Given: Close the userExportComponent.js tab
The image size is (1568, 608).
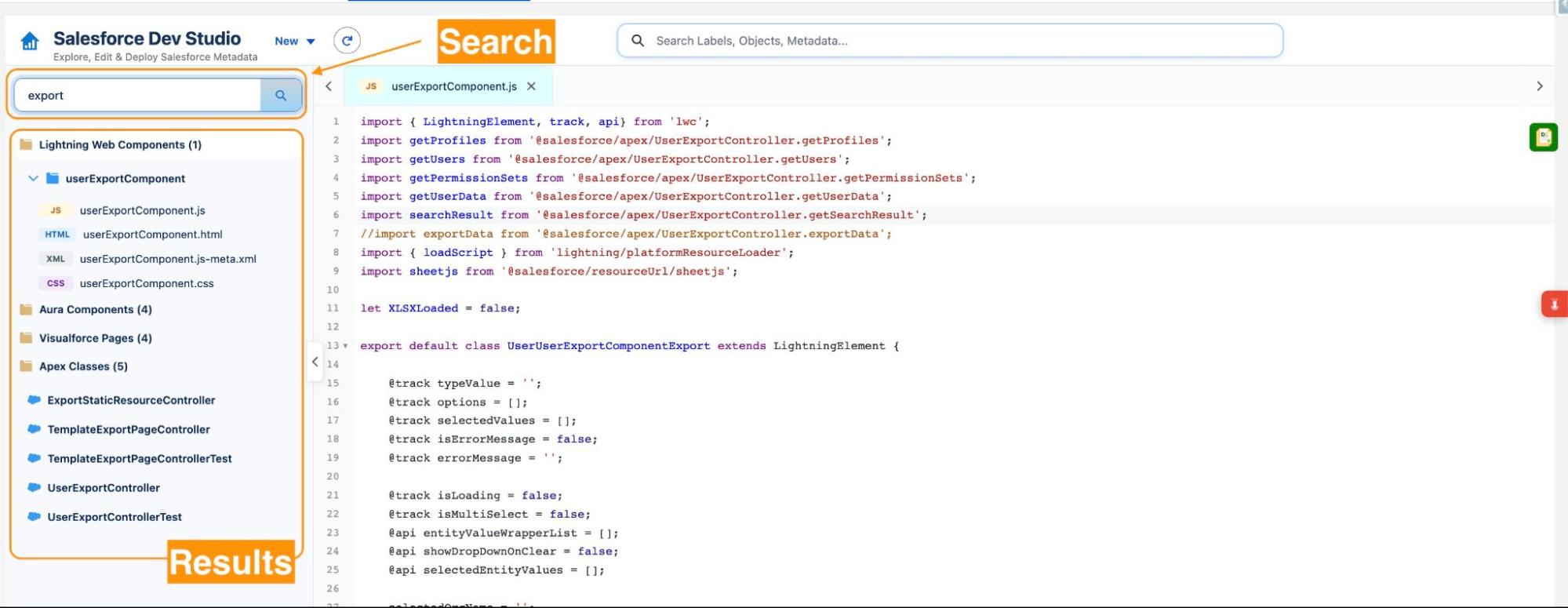Looking at the screenshot, I should point(531,86).
